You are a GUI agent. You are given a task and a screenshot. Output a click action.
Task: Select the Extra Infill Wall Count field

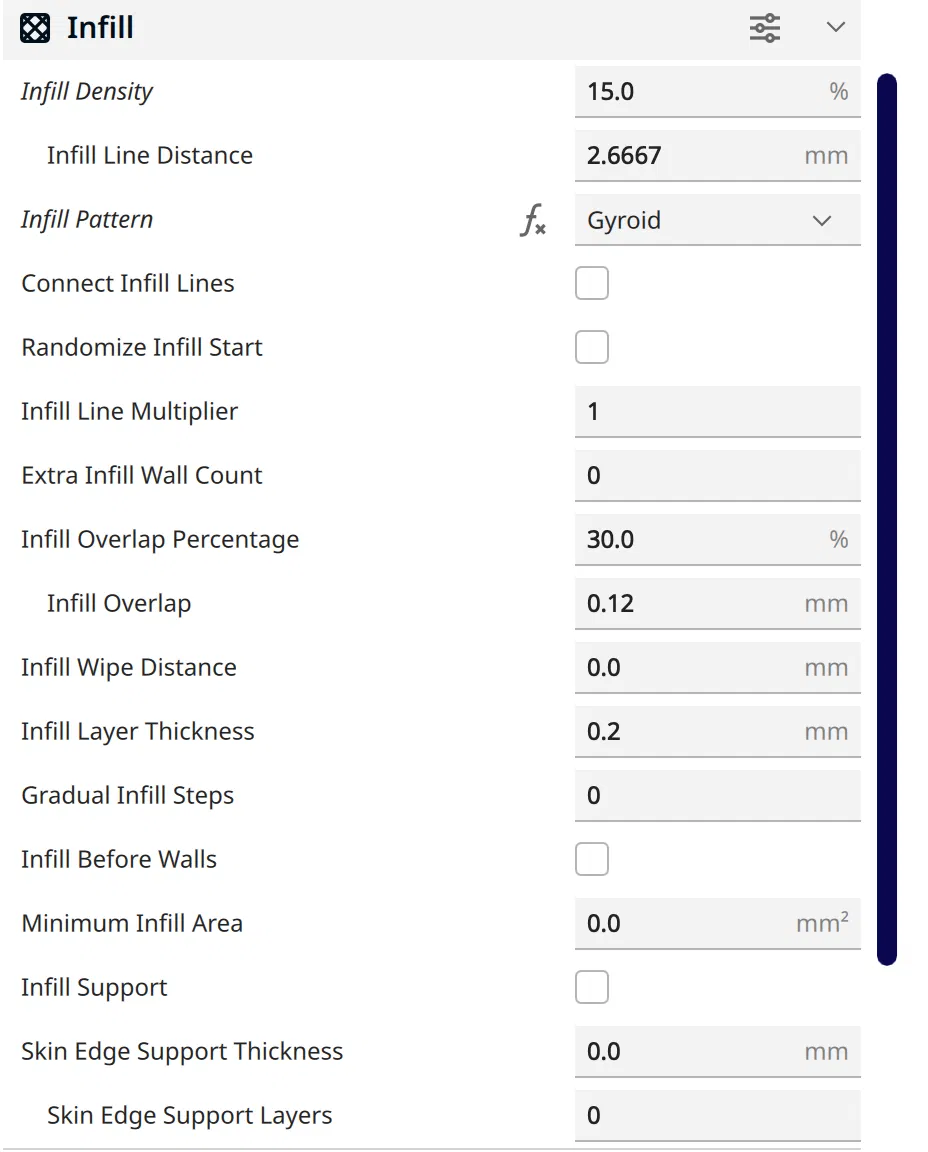717,476
